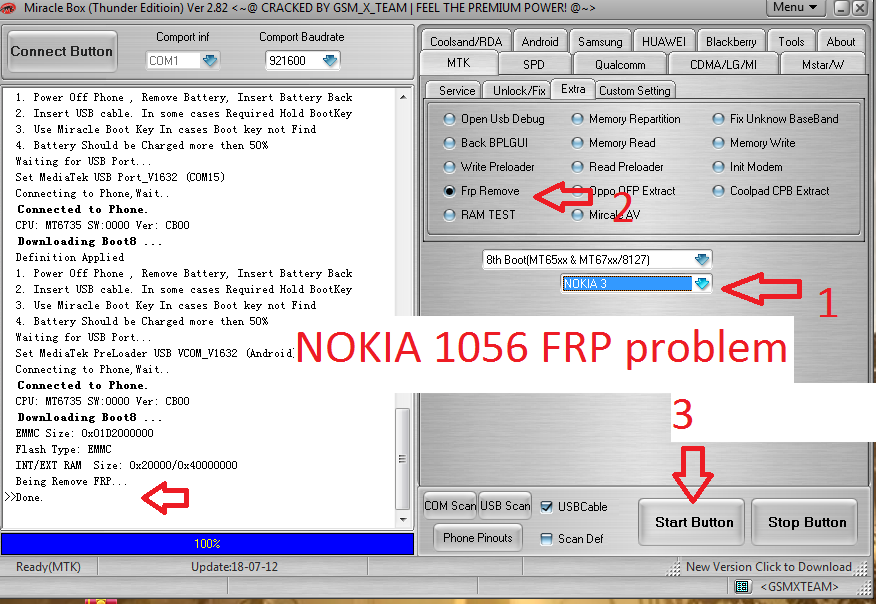Viewport: 876px width, 614px height.
Task: Click New Version Click to Download link
Action: (769, 567)
